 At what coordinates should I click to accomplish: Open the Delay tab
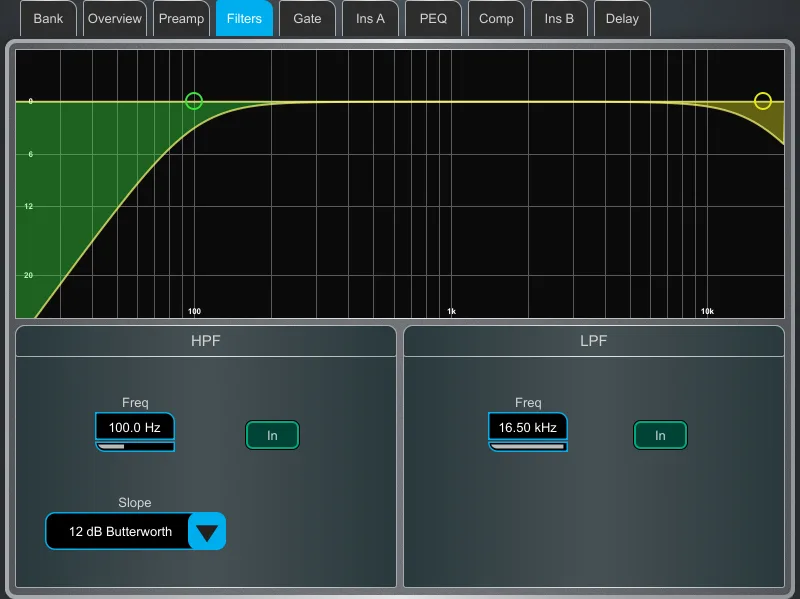[622, 18]
